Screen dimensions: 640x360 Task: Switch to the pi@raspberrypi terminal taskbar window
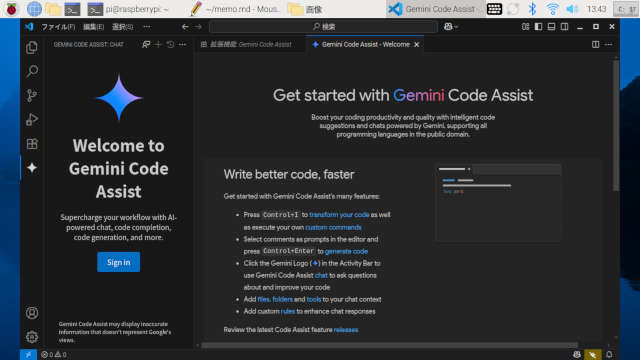129,9
